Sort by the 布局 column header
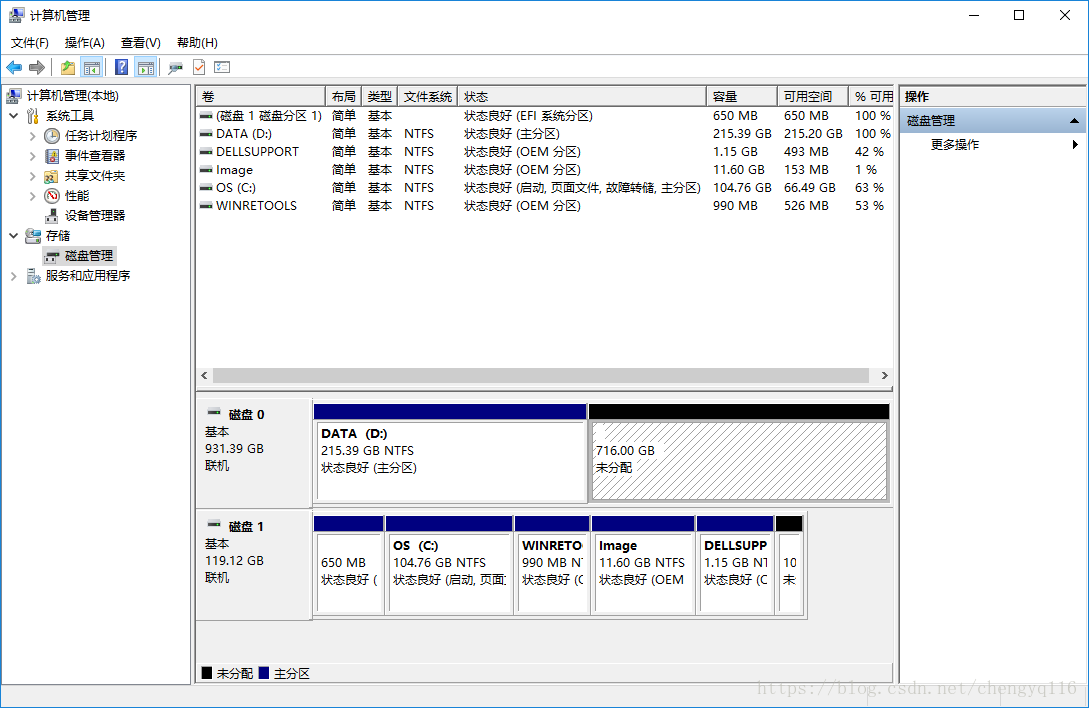 coord(344,97)
